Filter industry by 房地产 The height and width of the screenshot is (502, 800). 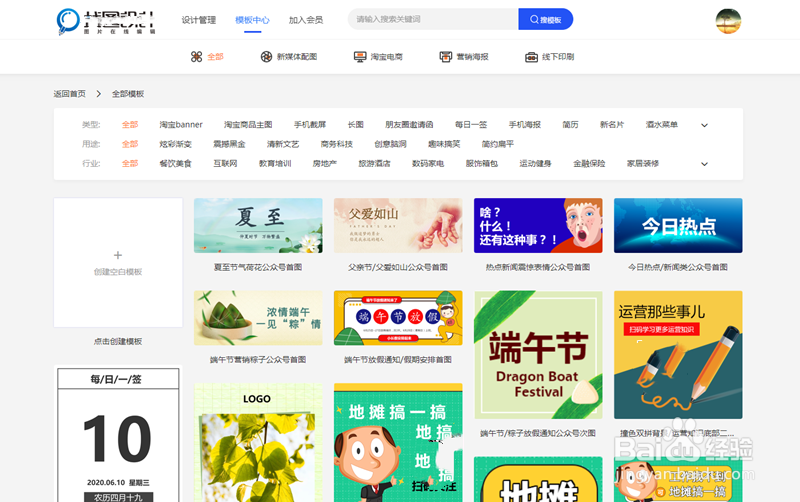coord(324,163)
